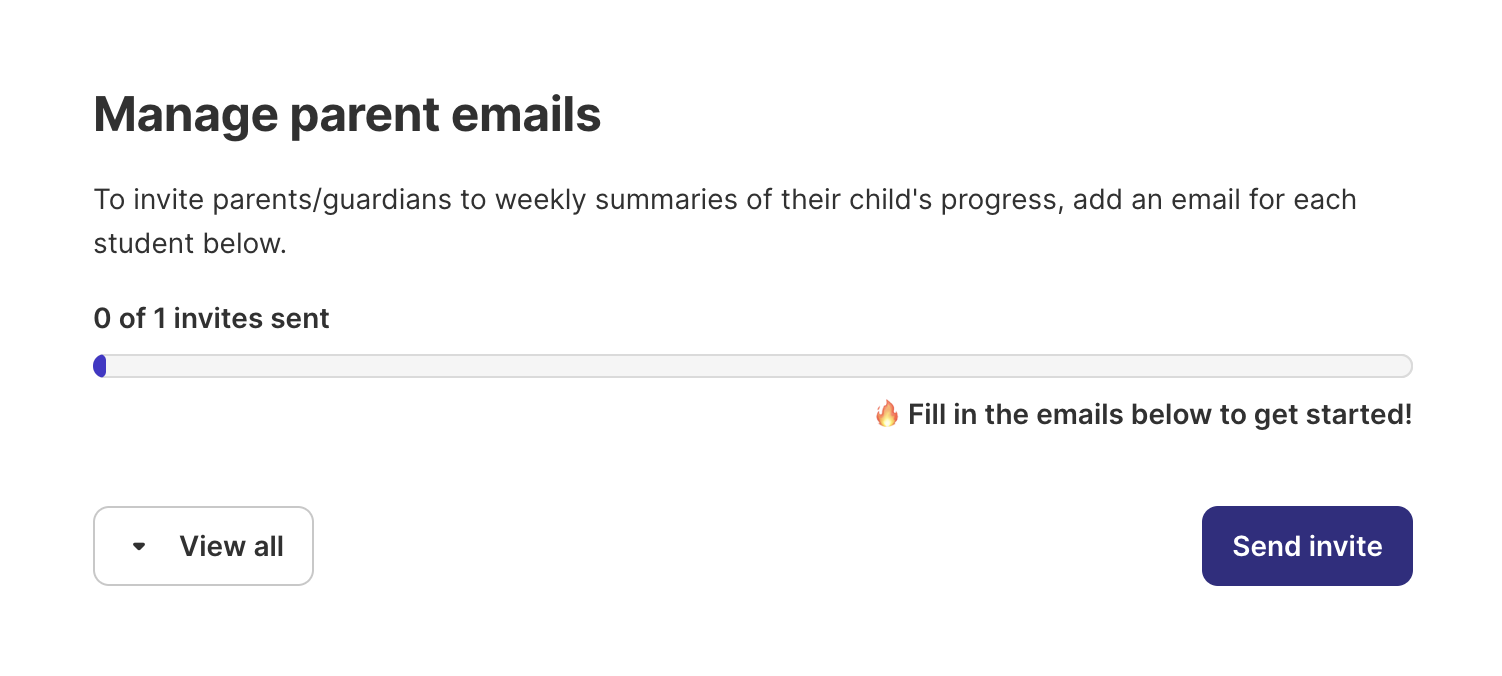
Task: Open the student list via View all
Action: click(x=203, y=546)
